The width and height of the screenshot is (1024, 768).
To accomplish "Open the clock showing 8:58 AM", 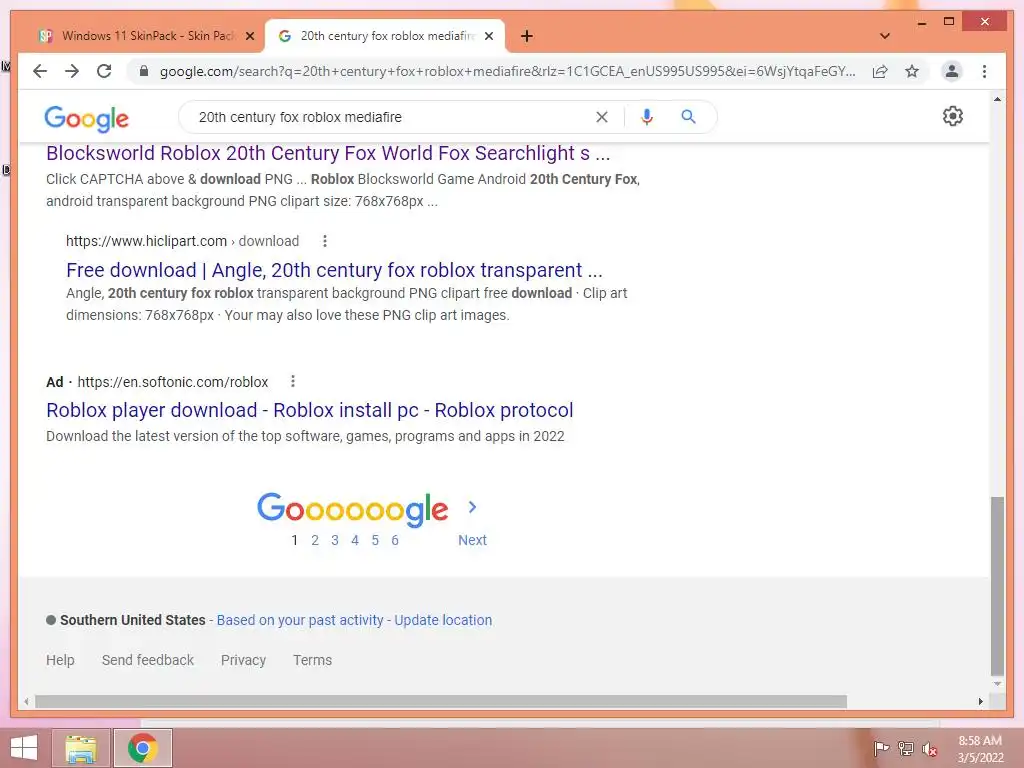I will point(980,748).
